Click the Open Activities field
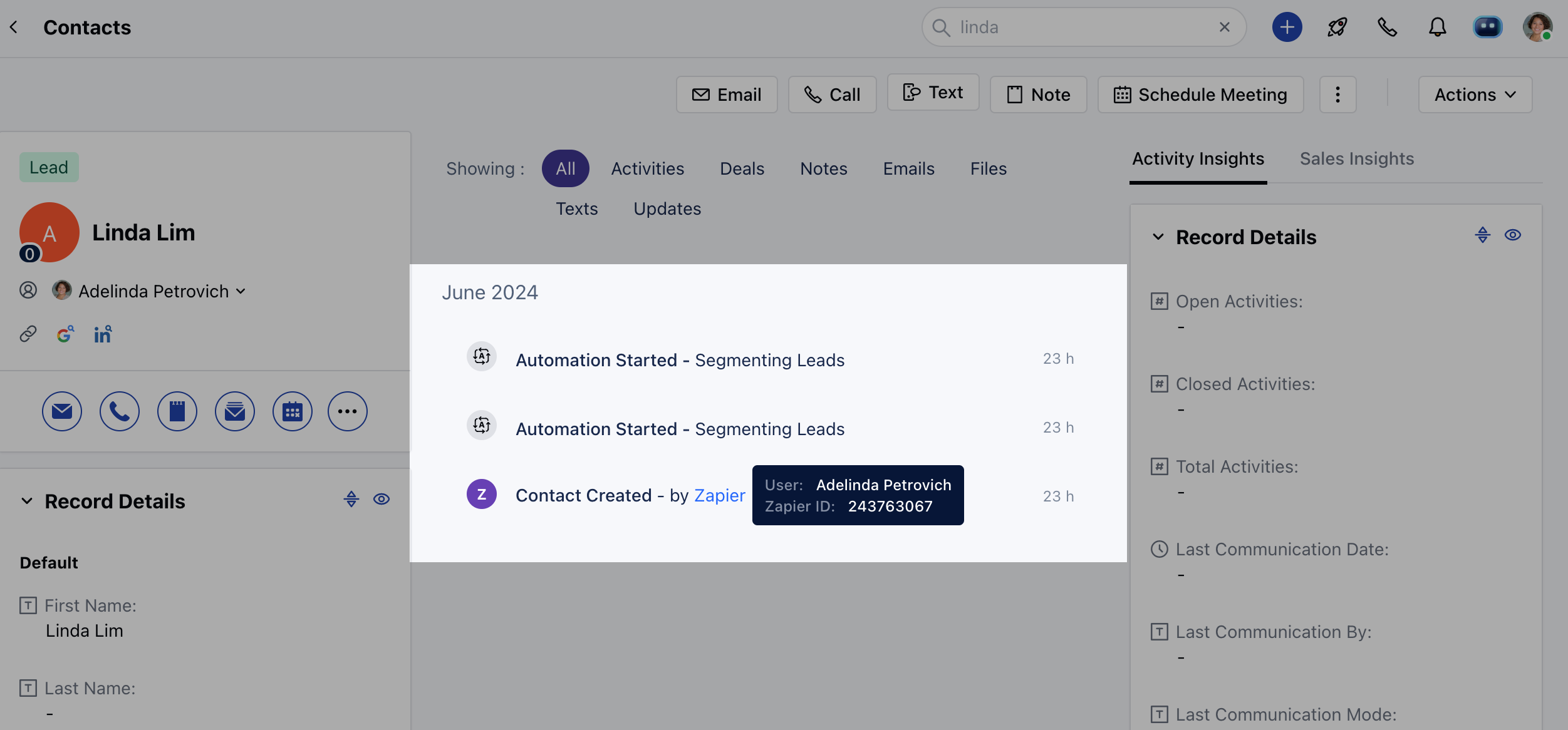This screenshot has width=1568, height=730. pos(1239,301)
